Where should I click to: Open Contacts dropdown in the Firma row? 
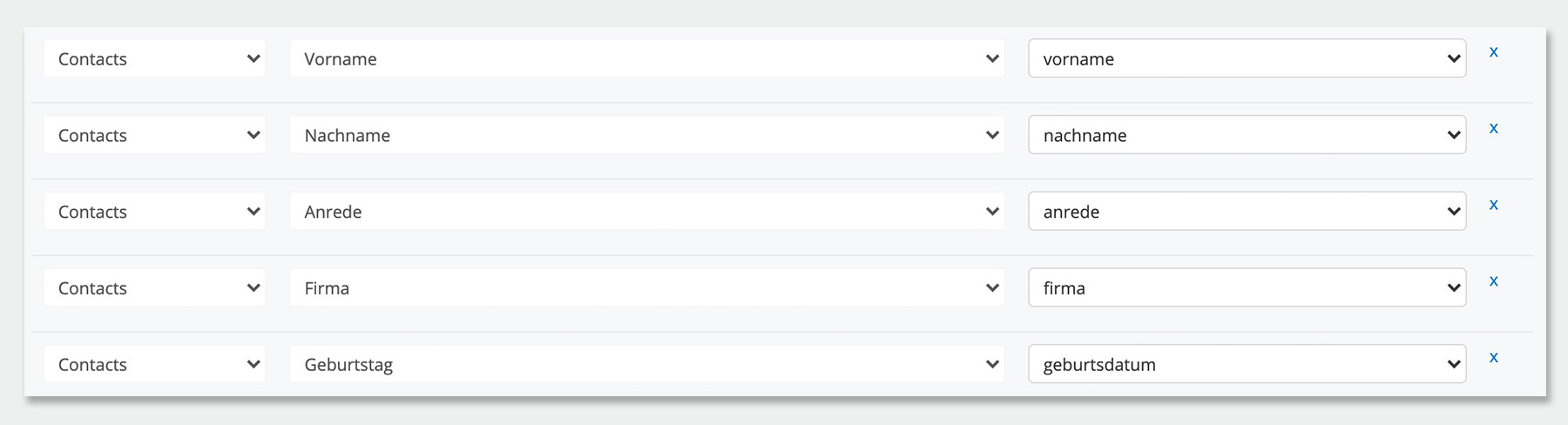155,287
